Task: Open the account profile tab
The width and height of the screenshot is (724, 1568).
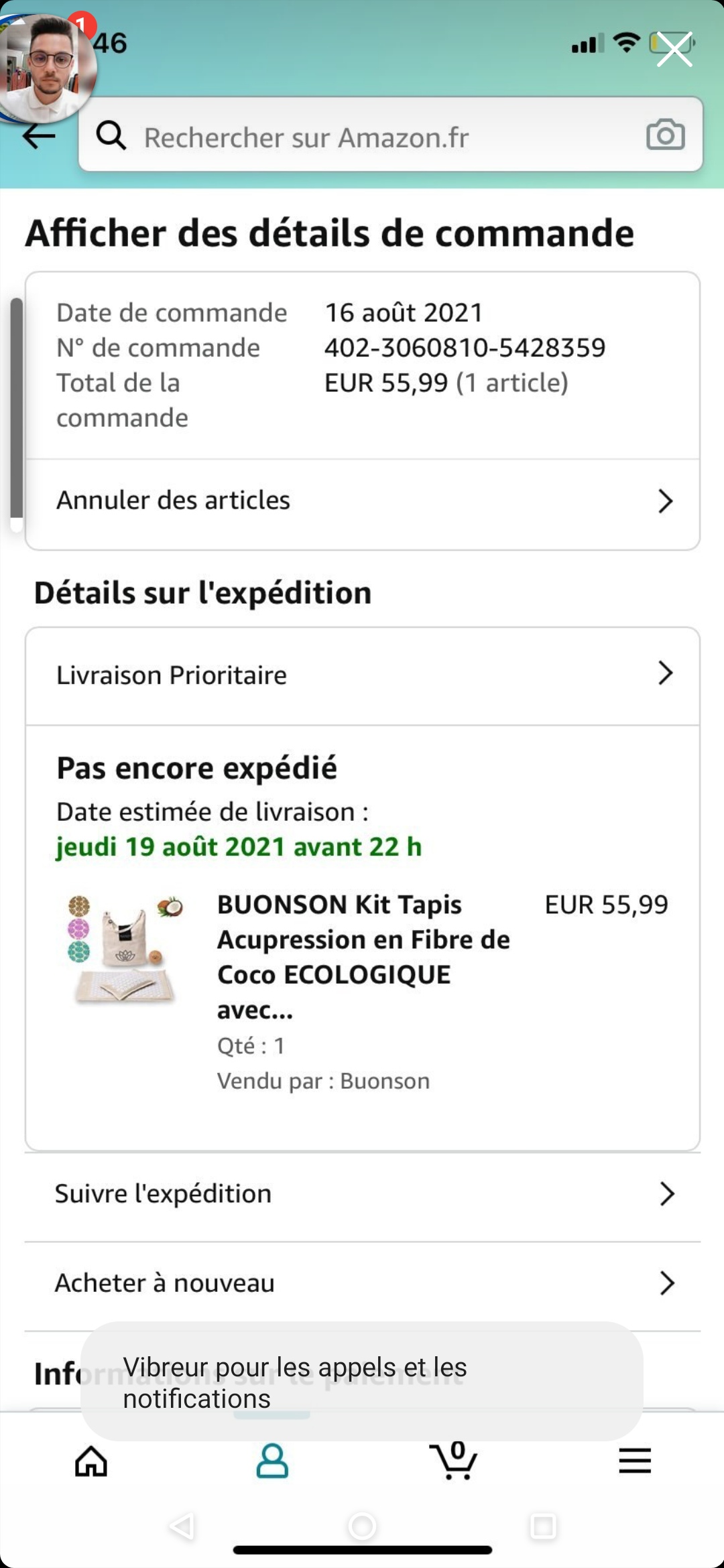Action: (272, 1461)
